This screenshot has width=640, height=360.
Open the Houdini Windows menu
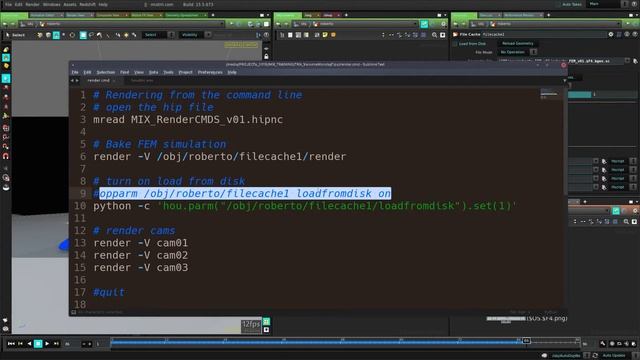[52, 4]
